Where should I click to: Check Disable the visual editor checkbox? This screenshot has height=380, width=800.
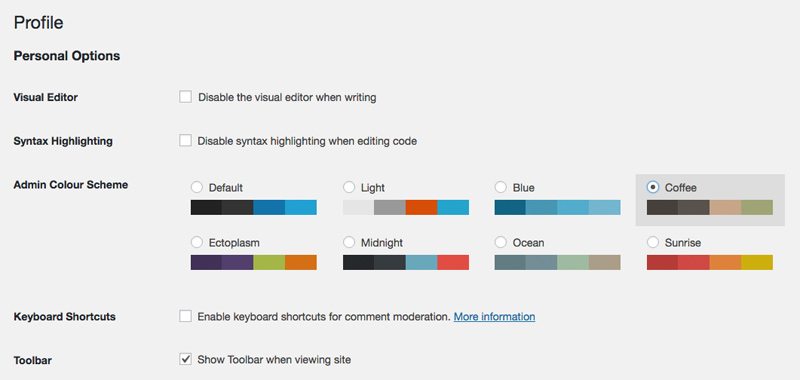[185, 97]
